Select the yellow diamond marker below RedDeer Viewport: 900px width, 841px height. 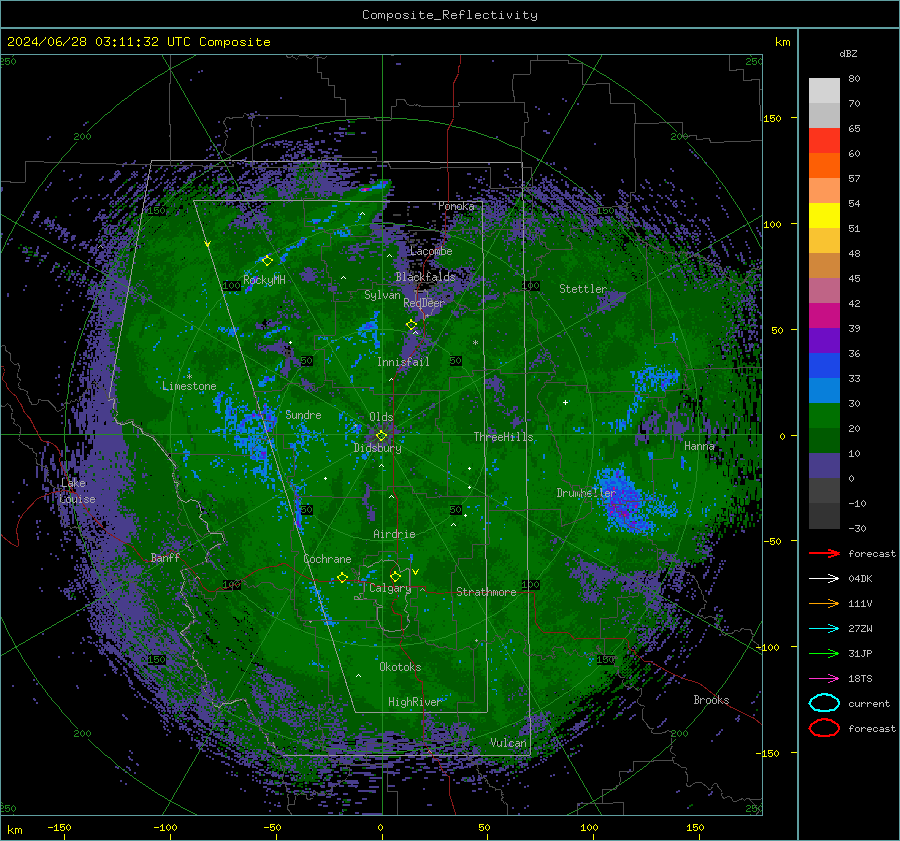click(411, 324)
